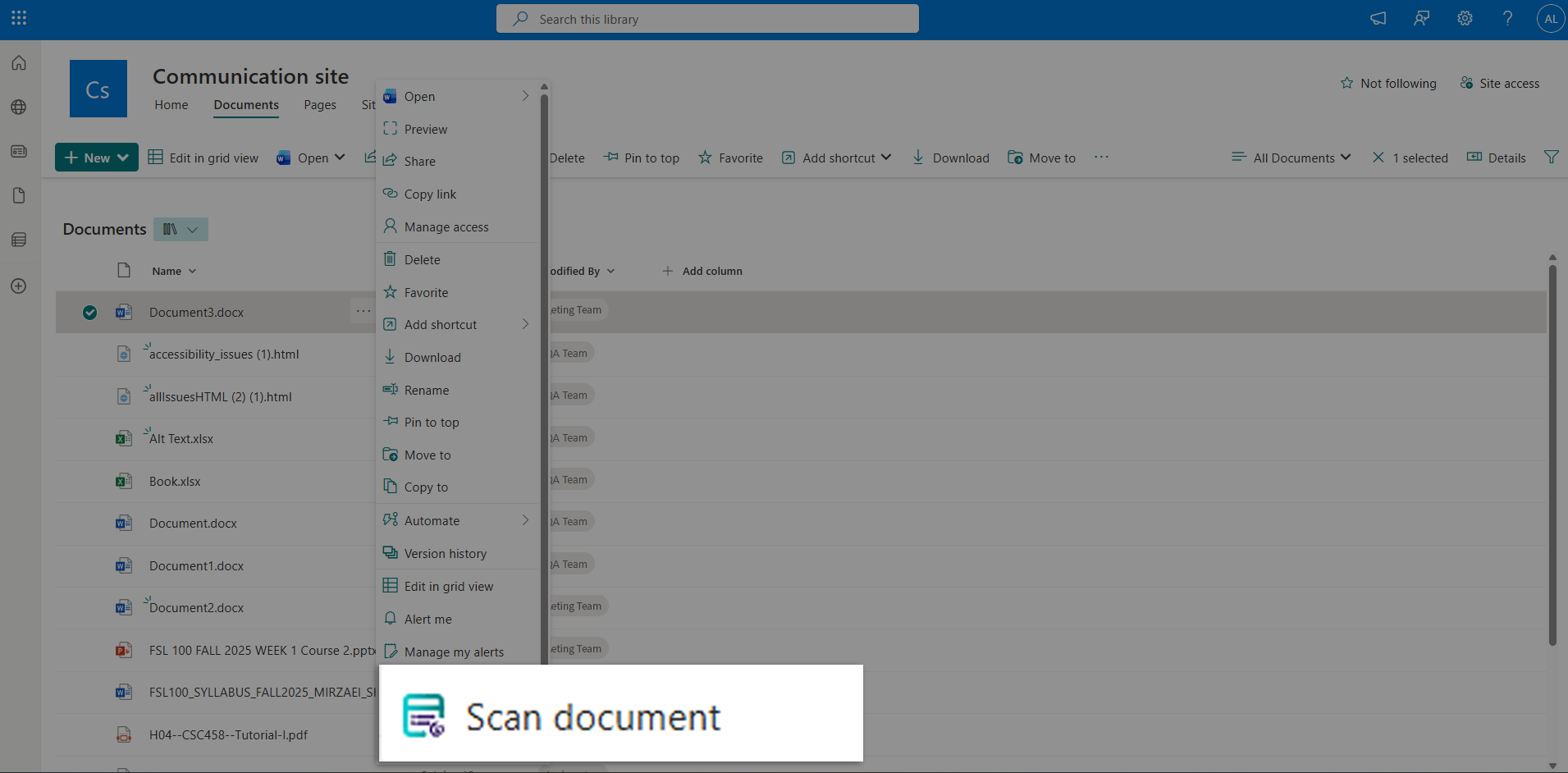The image size is (1568, 773).
Task: Open the My Sites globe icon in sidebar
Action: (18, 107)
